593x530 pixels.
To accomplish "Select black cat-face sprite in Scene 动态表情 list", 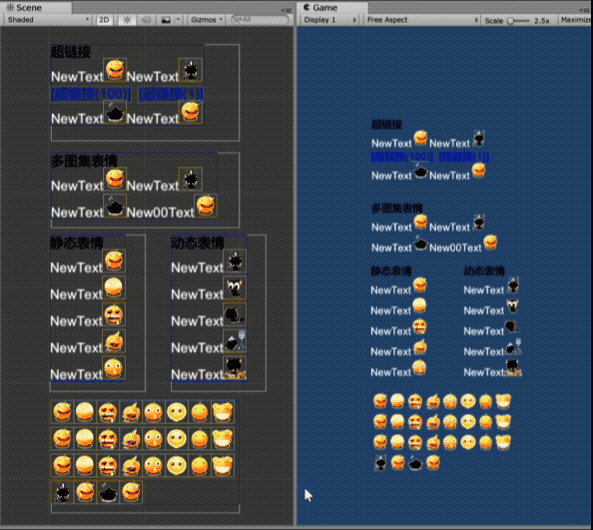I will [x=235, y=287].
